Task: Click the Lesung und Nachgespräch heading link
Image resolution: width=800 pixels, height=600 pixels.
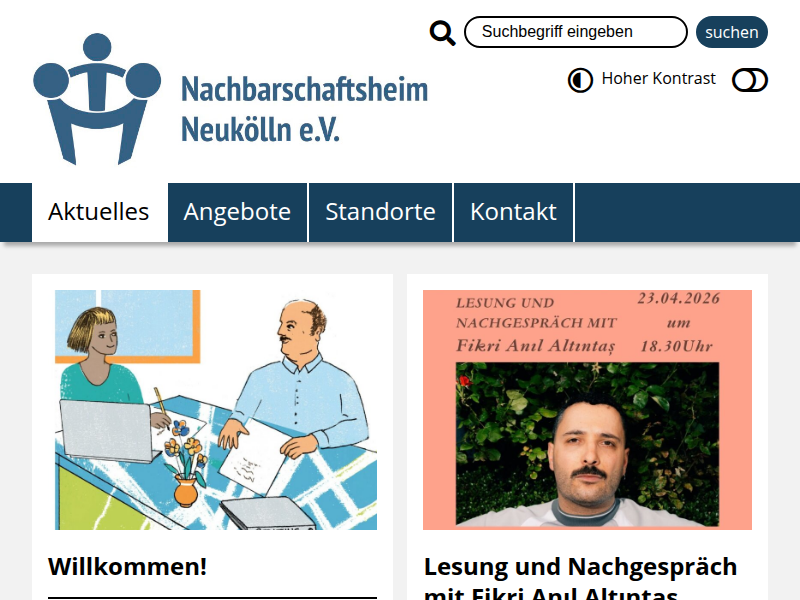Action: [581, 579]
